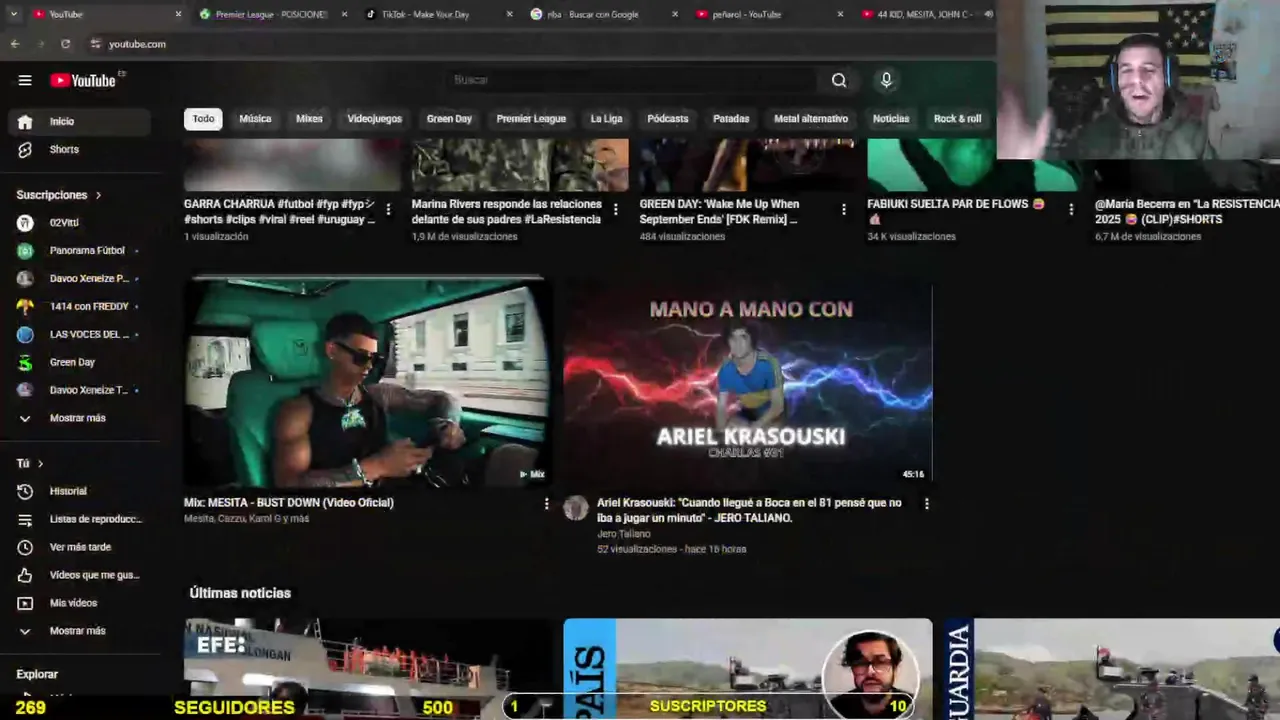Viewport: 1280px width, 720px height.
Task: Open LAS VOCES DEL... subscription channel
Action: [80, 335]
